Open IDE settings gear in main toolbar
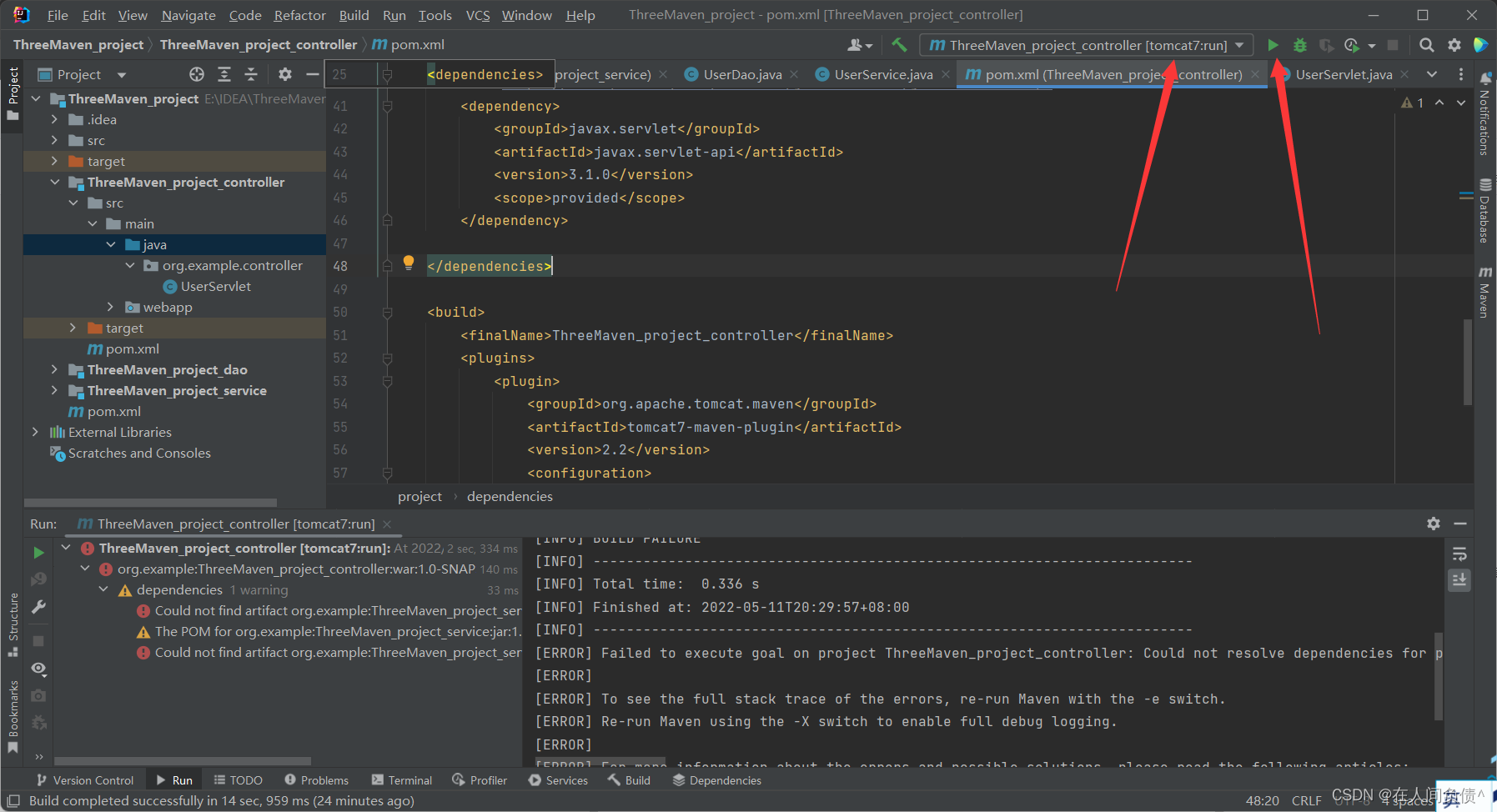Screen dimensions: 1497x812 tap(1454, 45)
